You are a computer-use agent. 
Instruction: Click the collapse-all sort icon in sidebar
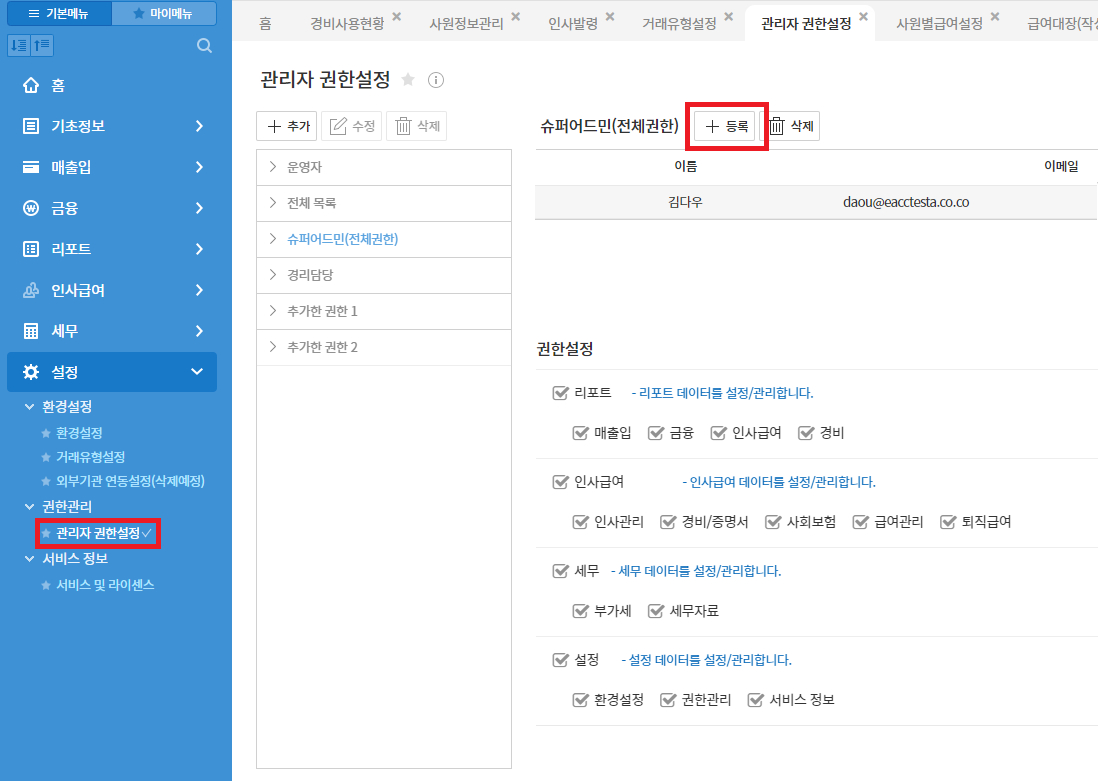pyautogui.click(x=42, y=45)
